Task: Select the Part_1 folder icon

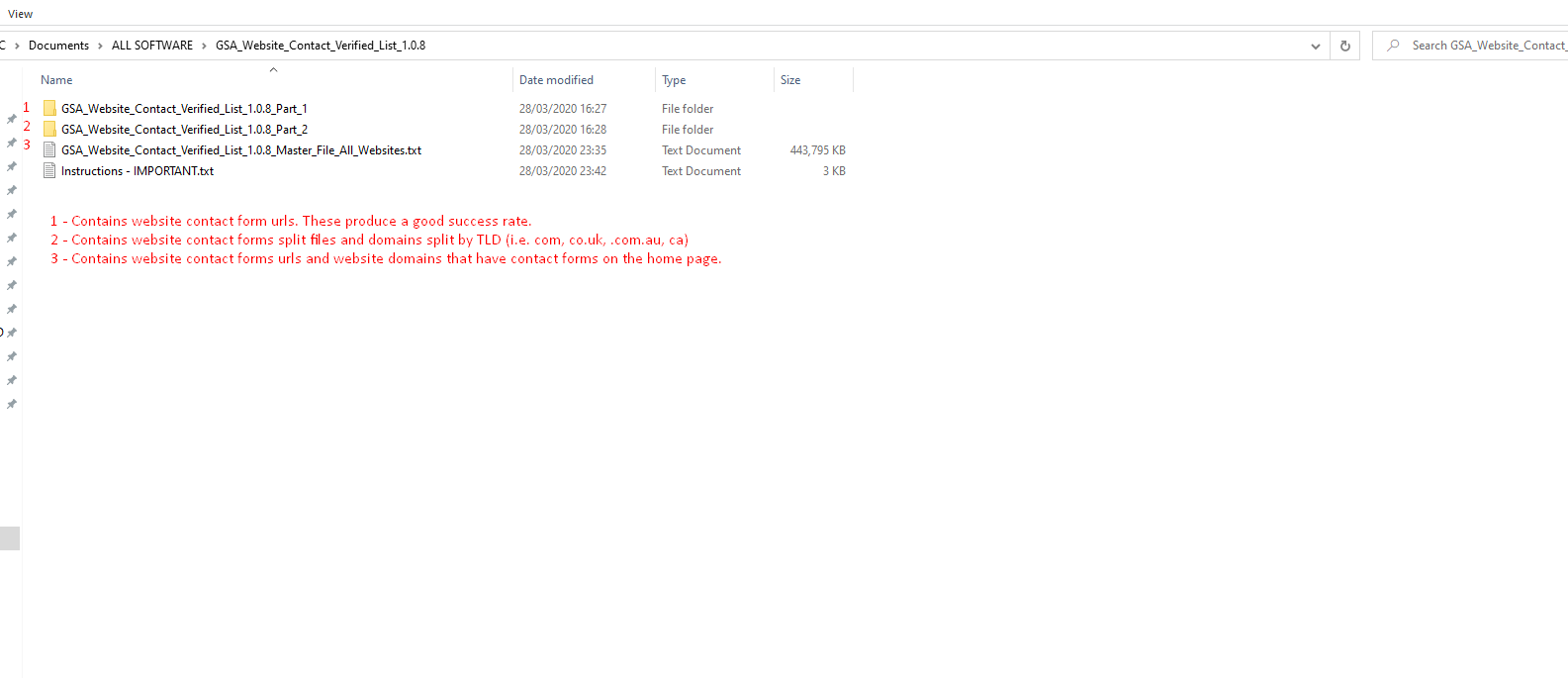Action: tap(49, 109)
